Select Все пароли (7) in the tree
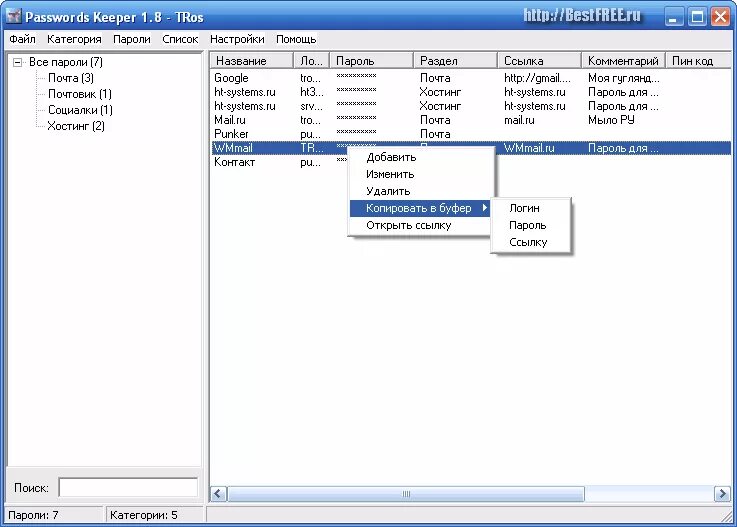 point(66,62)
